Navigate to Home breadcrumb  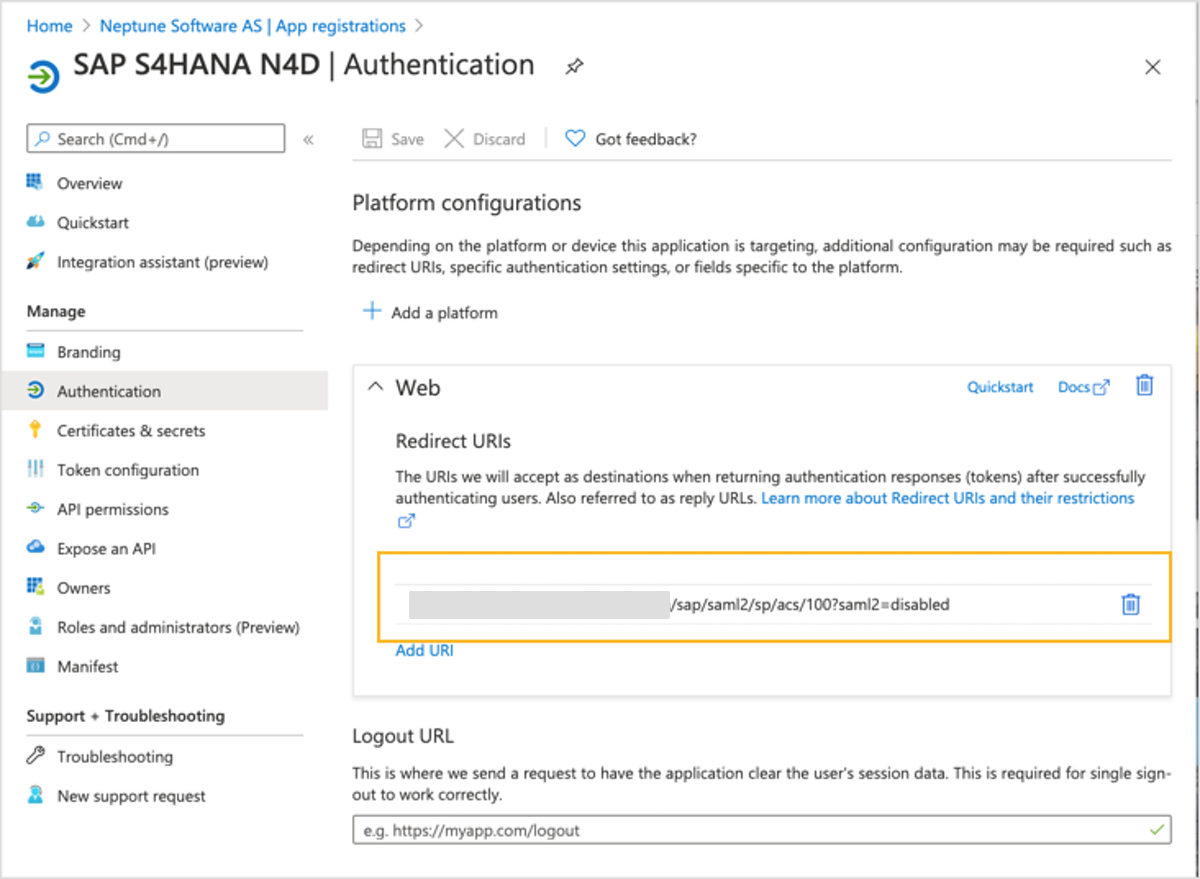pyautogui.click(x=49, y=26)
